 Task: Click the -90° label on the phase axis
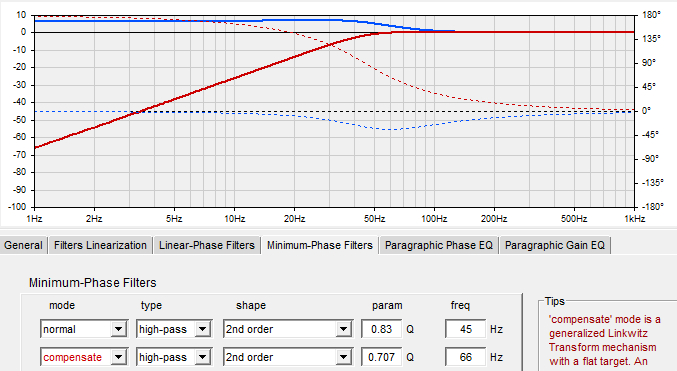(x=651, y=159)
